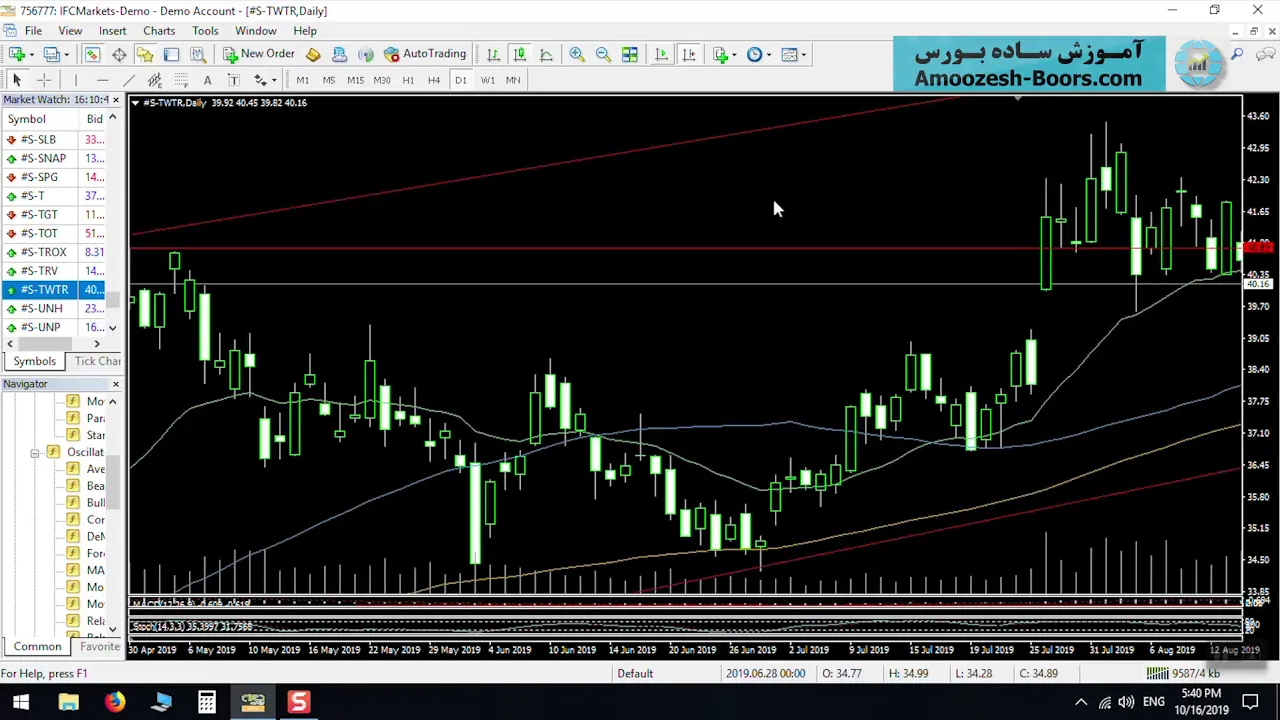Zoom out on the chart

tap(603, 54)
